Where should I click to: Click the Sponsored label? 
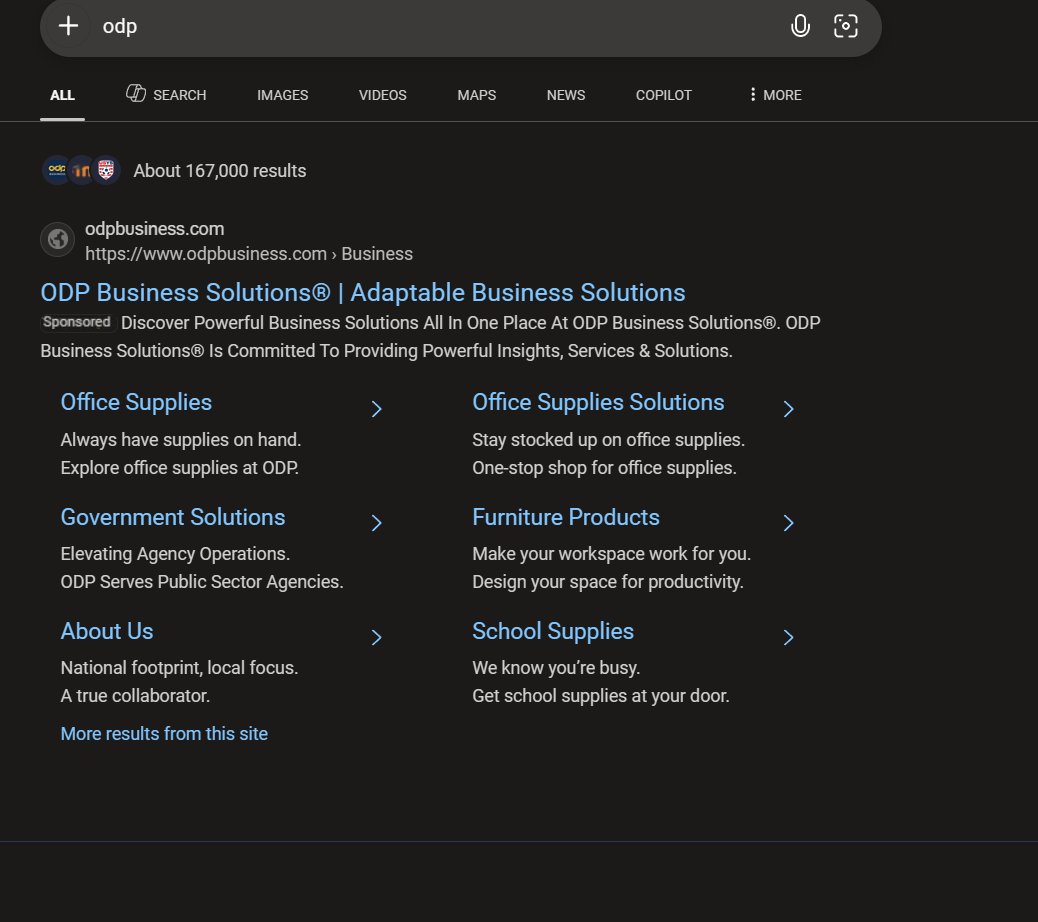tap(77, 322)
